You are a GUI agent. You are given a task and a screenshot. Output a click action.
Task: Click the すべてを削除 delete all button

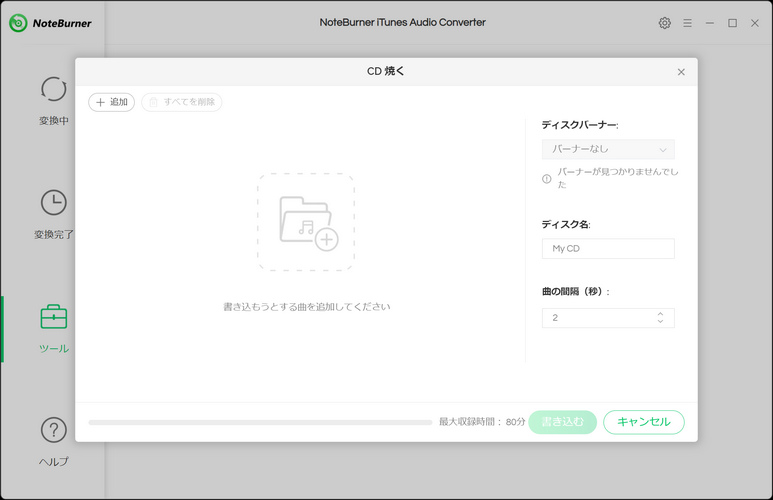coord(181,102)
